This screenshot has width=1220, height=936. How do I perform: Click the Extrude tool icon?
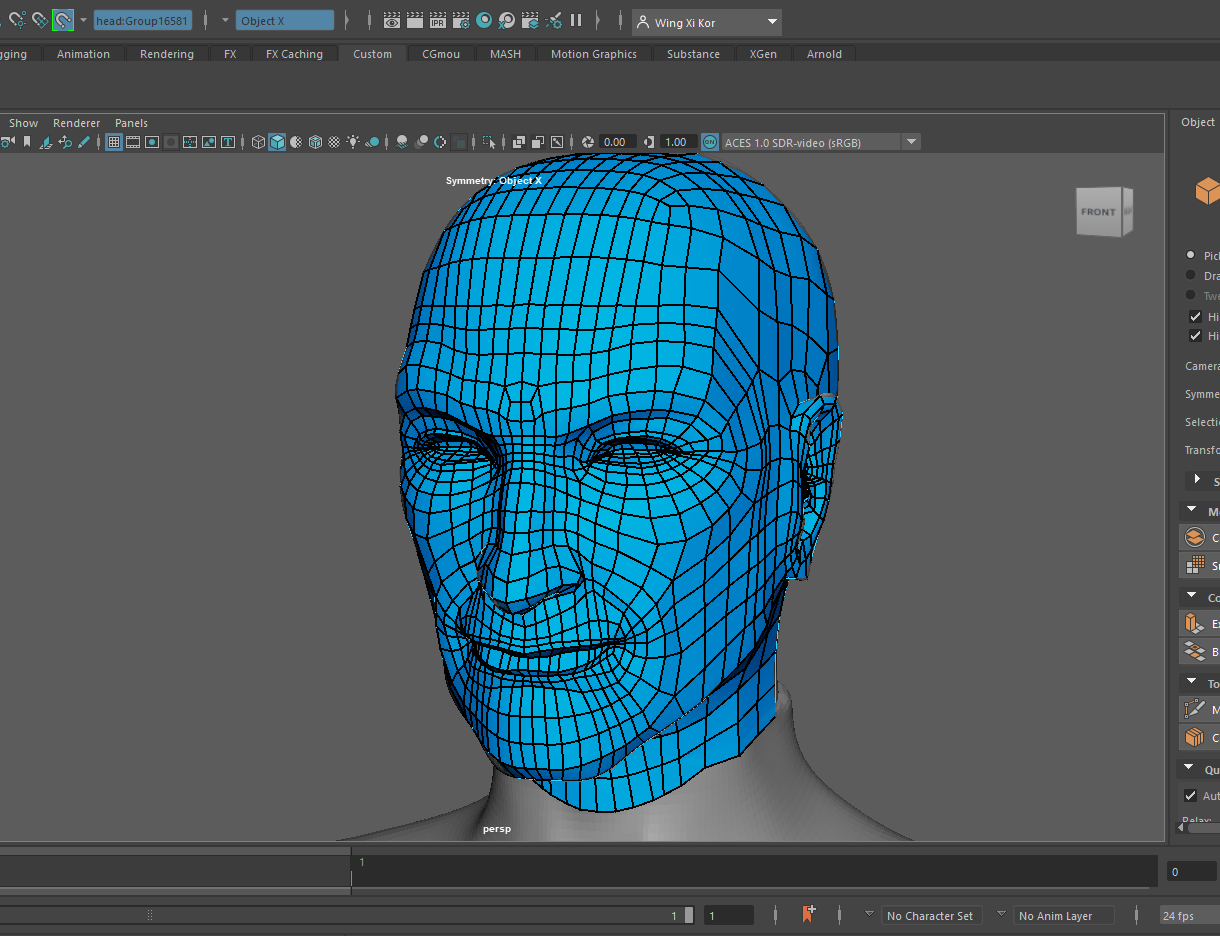tap(1194, 623)
